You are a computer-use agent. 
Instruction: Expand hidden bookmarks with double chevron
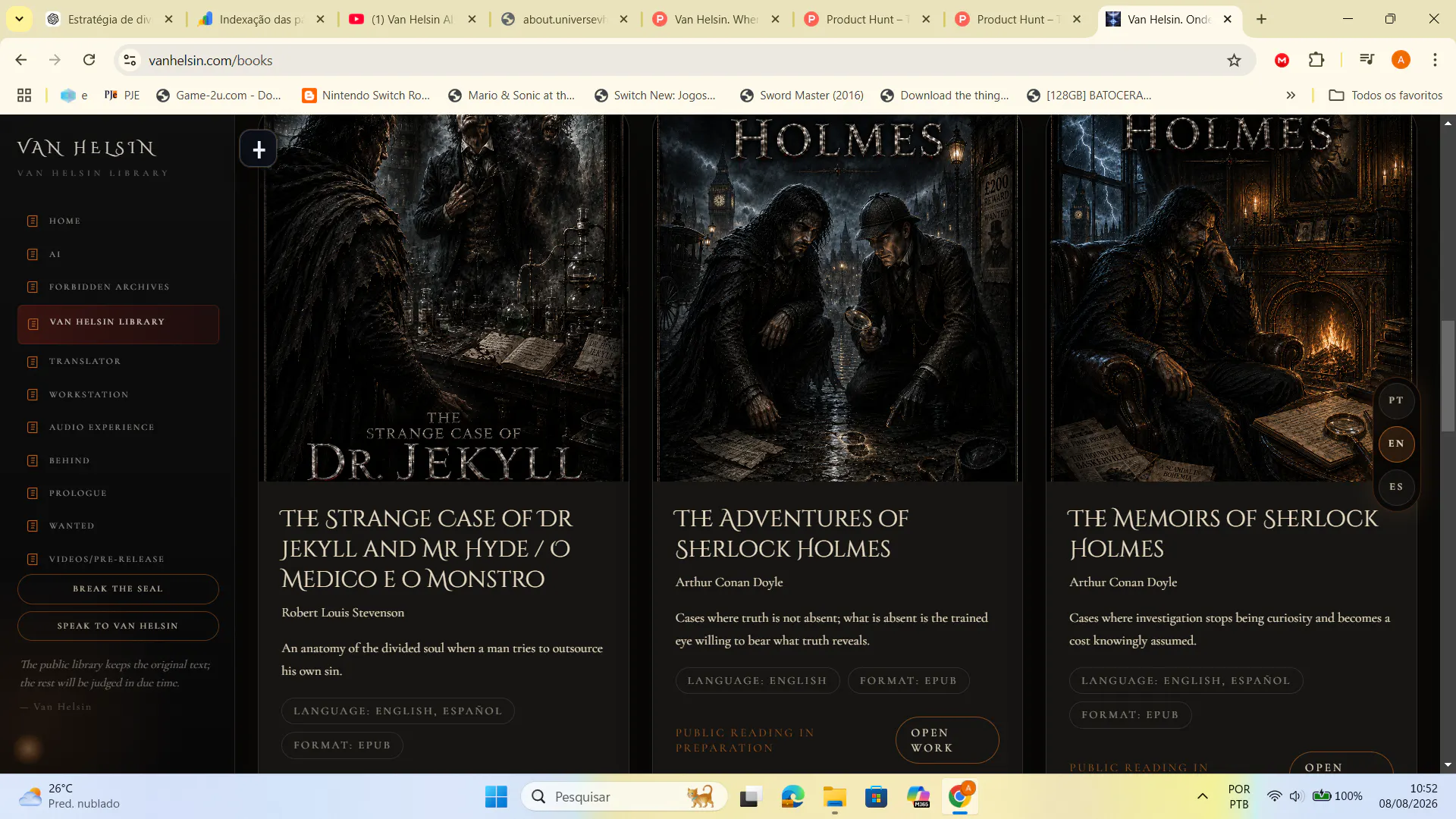(x=1291, y=96)
